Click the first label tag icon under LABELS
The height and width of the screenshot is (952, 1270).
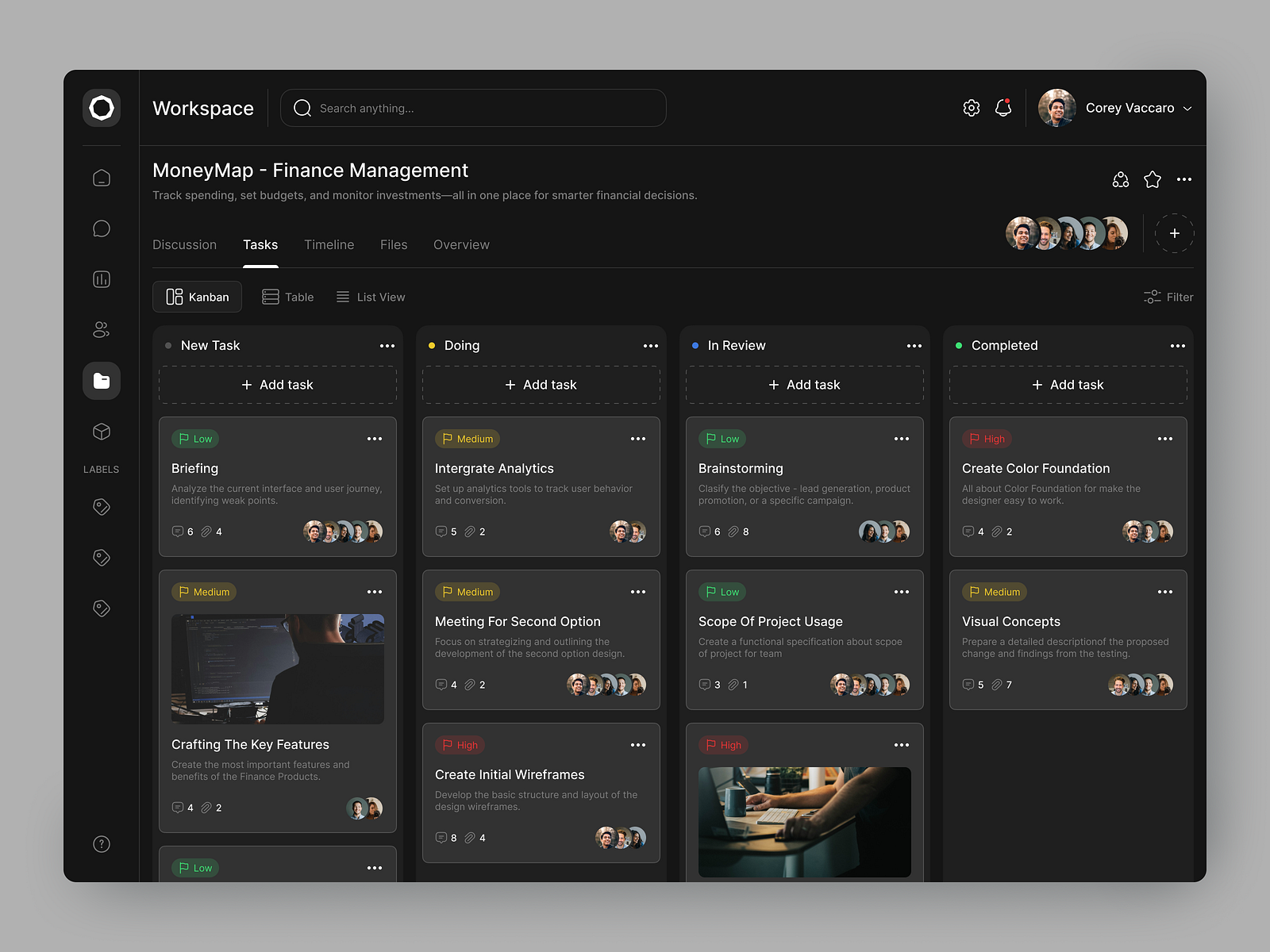pos(102,507)
